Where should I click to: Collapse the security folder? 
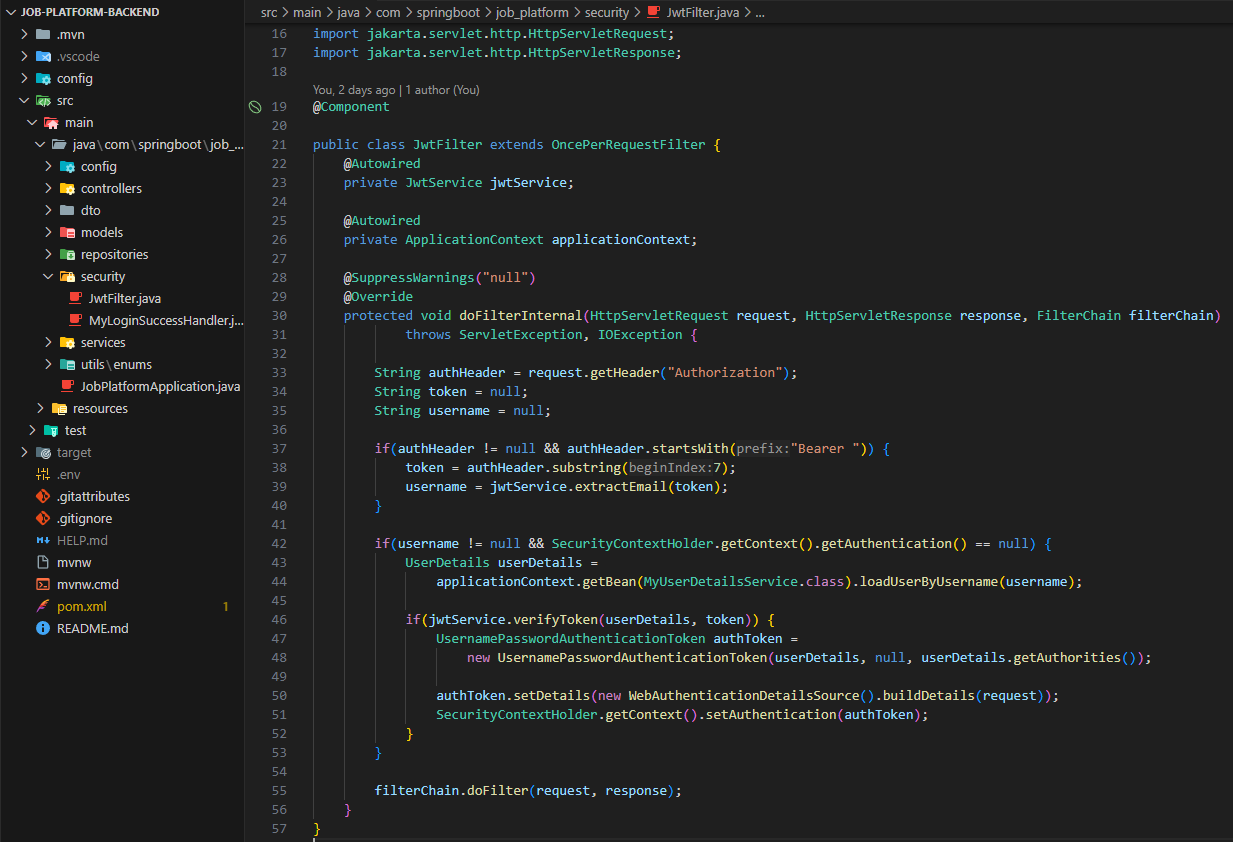47,276
